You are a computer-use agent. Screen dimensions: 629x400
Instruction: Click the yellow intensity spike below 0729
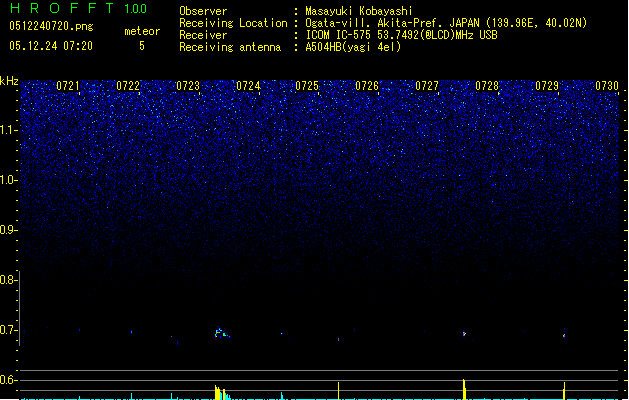(564, 391)
